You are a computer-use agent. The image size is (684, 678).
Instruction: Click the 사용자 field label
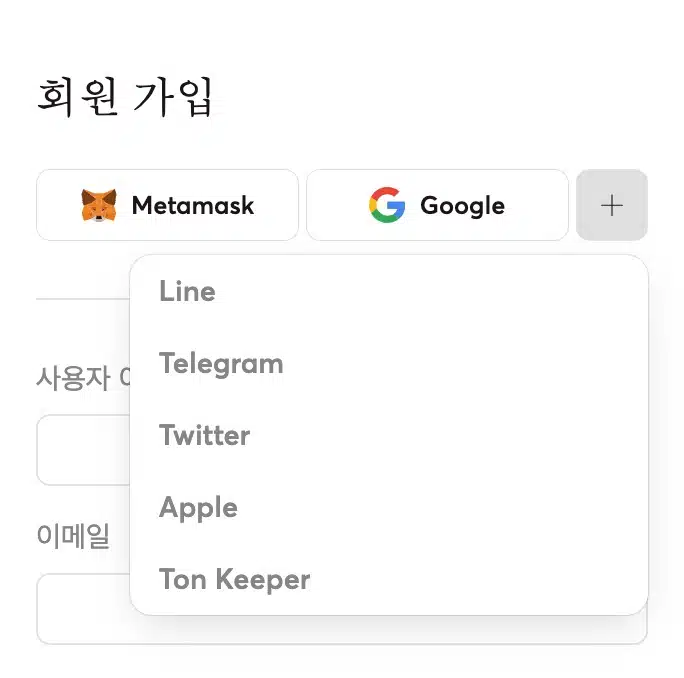click(73, 378)
